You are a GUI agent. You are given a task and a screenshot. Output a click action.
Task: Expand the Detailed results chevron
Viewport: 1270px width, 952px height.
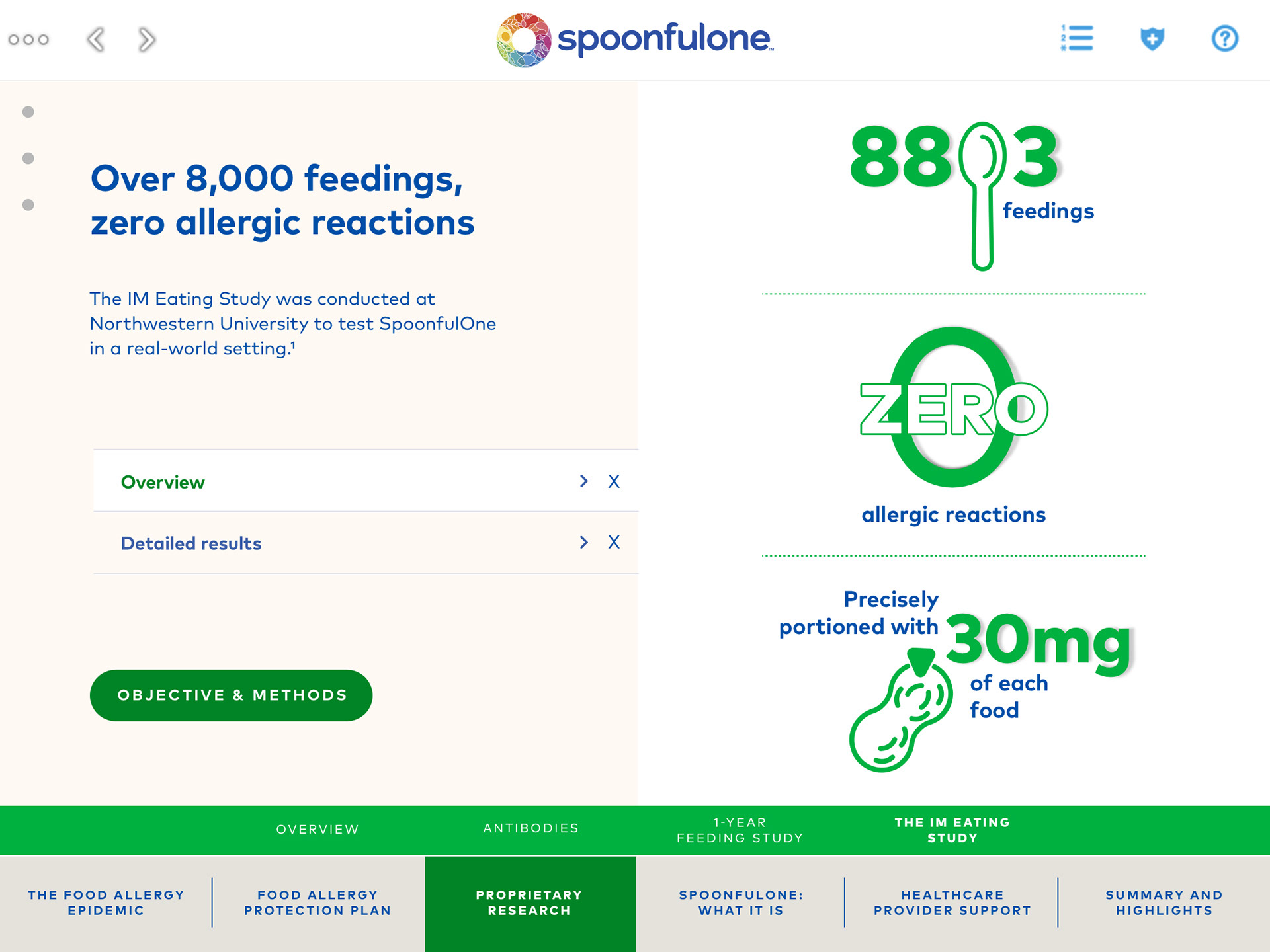pyautogui.click(x=583, y=543)
